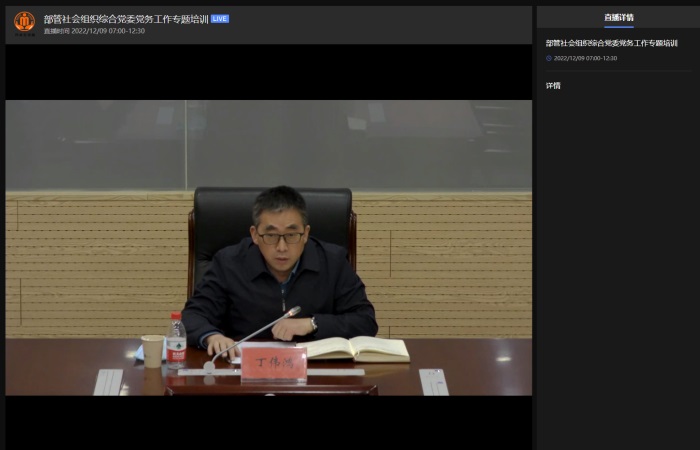Click the orange organization logo
Screen dimensions: 700x450
pos(24,23)
